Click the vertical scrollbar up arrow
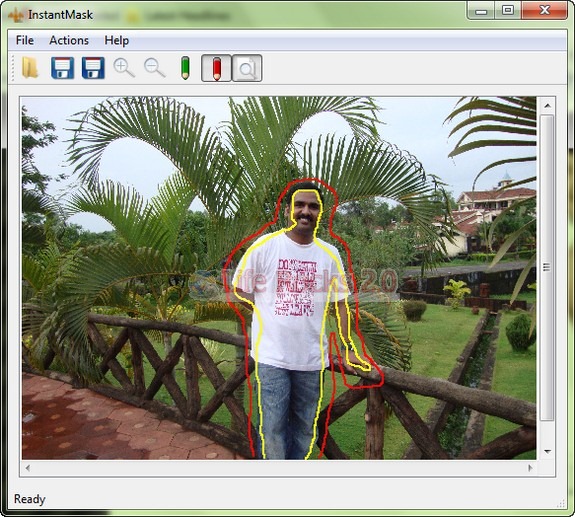The width and height of the screenshot is (575, 517). click(547, 106)
